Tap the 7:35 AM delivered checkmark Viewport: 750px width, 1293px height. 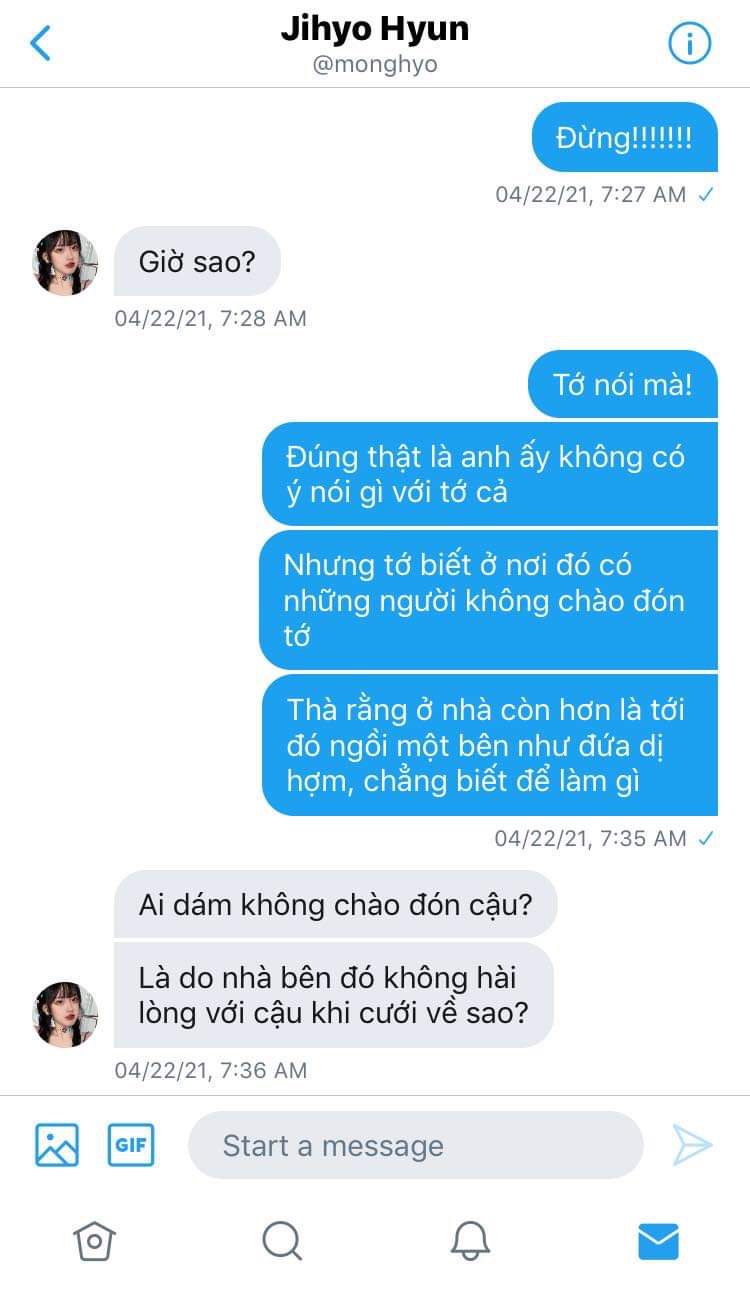tap(707, 838)
